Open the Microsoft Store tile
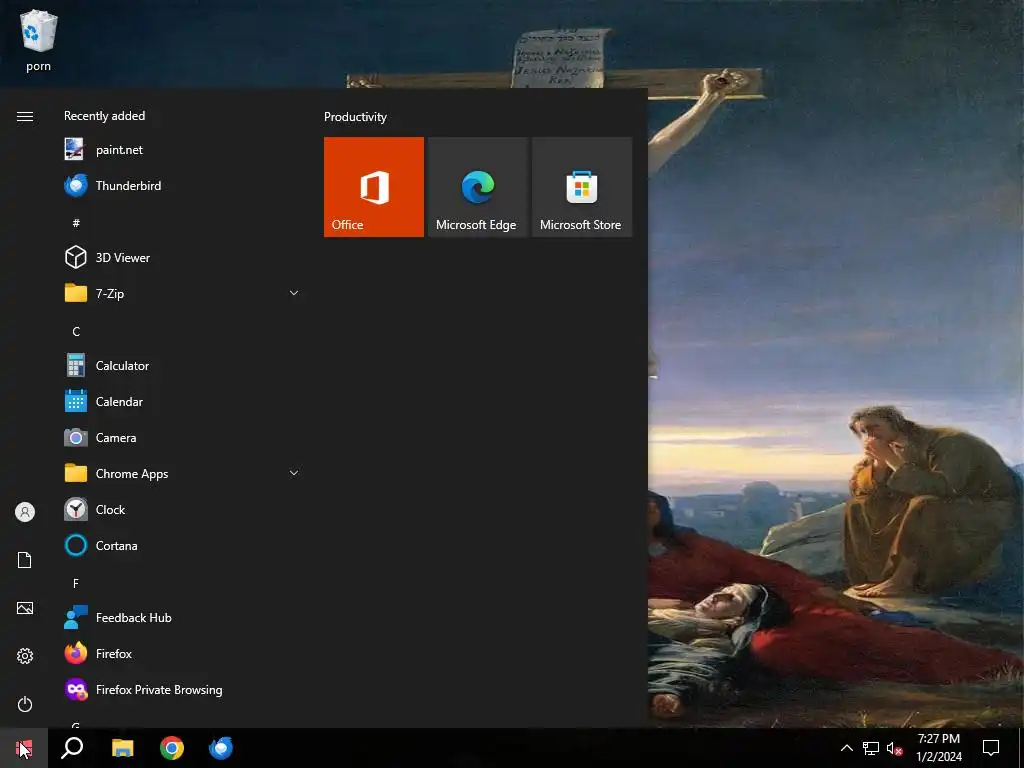 (582, 187)
